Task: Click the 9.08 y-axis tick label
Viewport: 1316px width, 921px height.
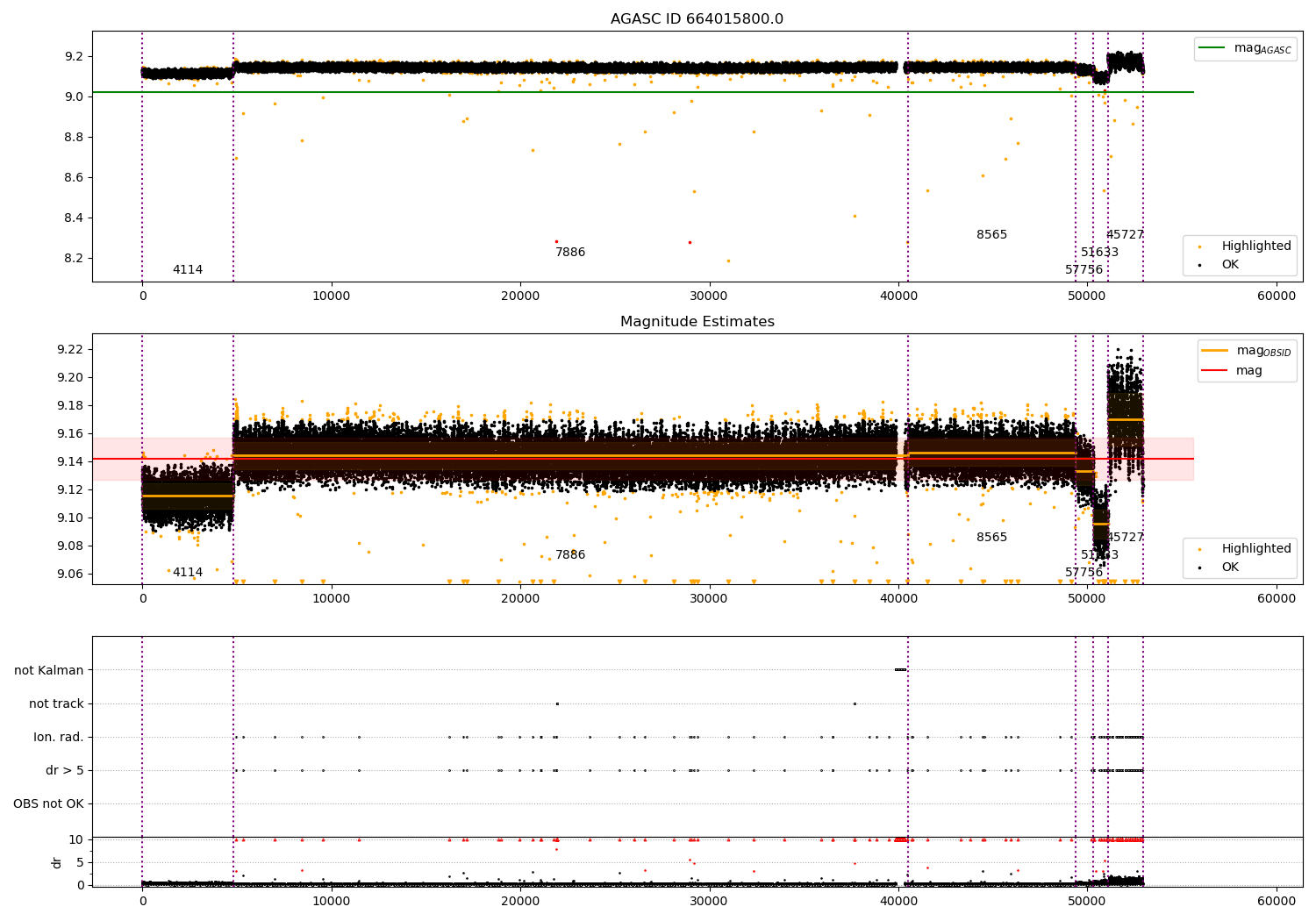Action: (x=71, y=546)
